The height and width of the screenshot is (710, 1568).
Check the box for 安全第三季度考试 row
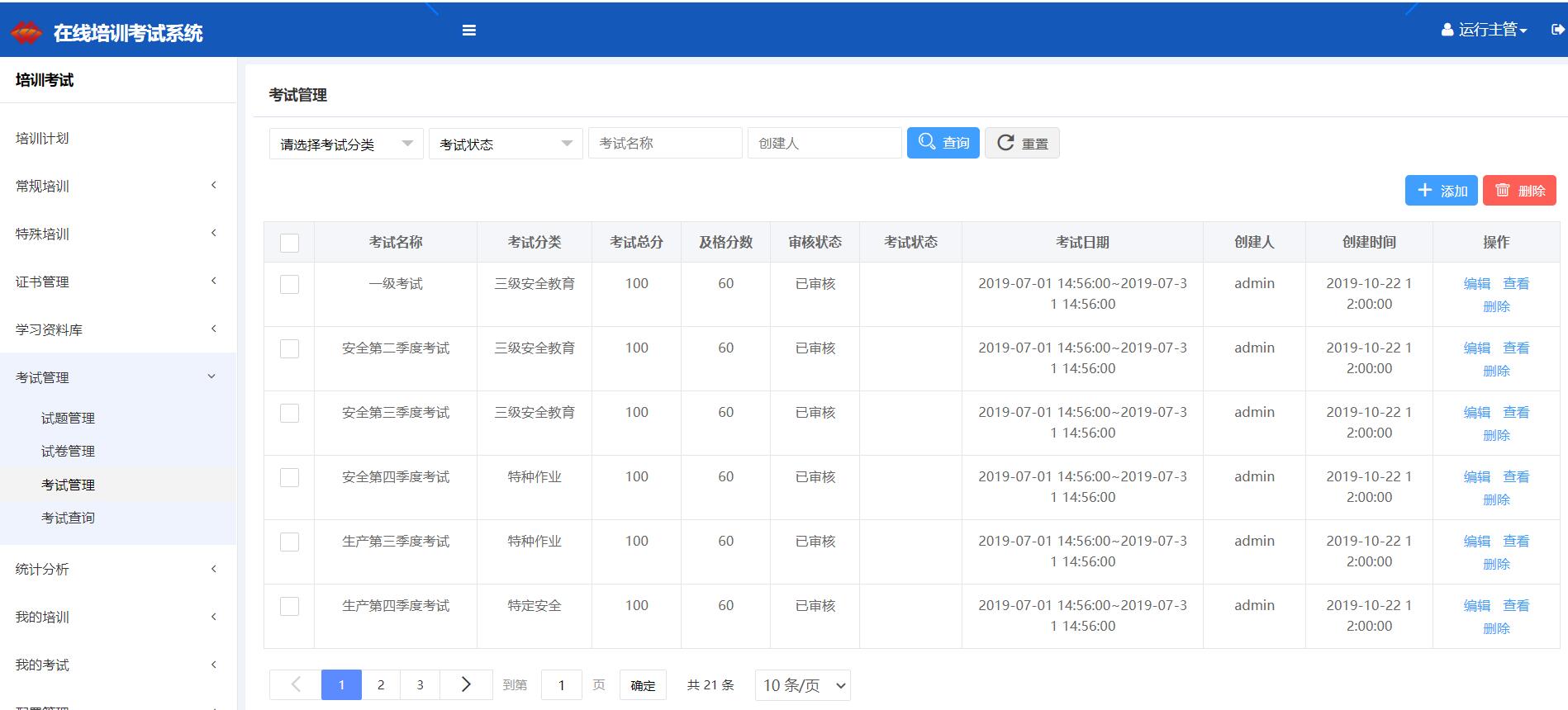(289, 413)
